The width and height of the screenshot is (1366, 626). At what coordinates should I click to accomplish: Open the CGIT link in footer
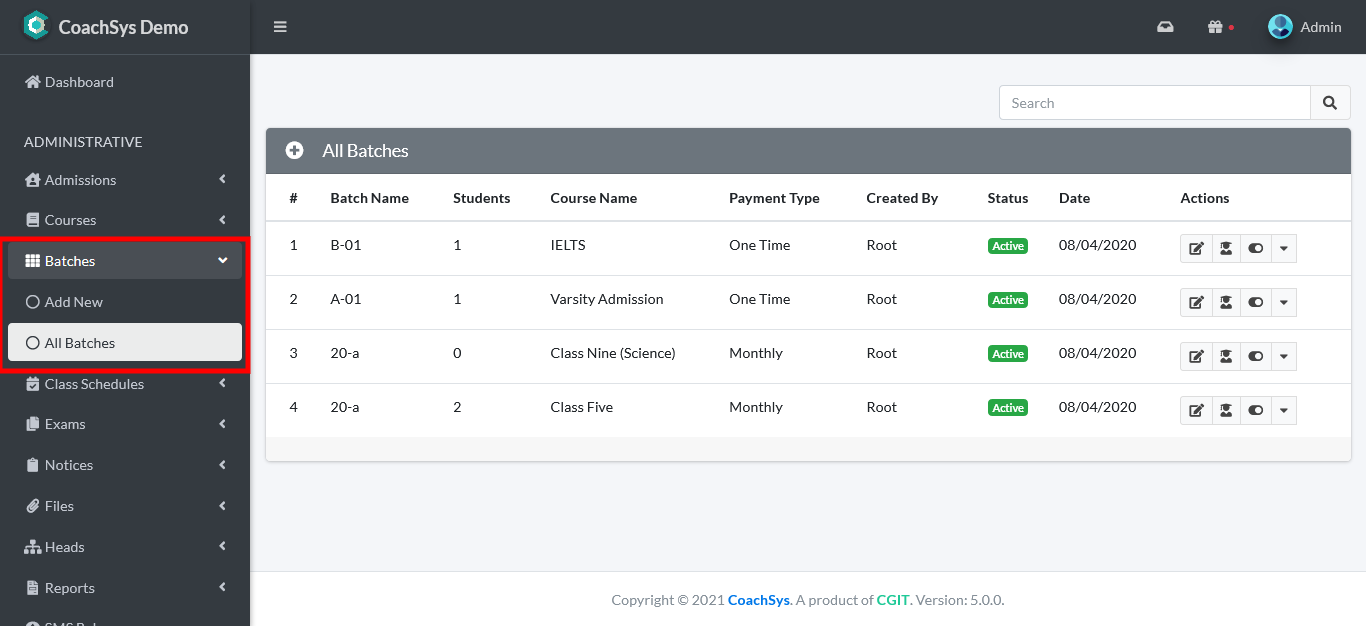[x=892, y=600]
